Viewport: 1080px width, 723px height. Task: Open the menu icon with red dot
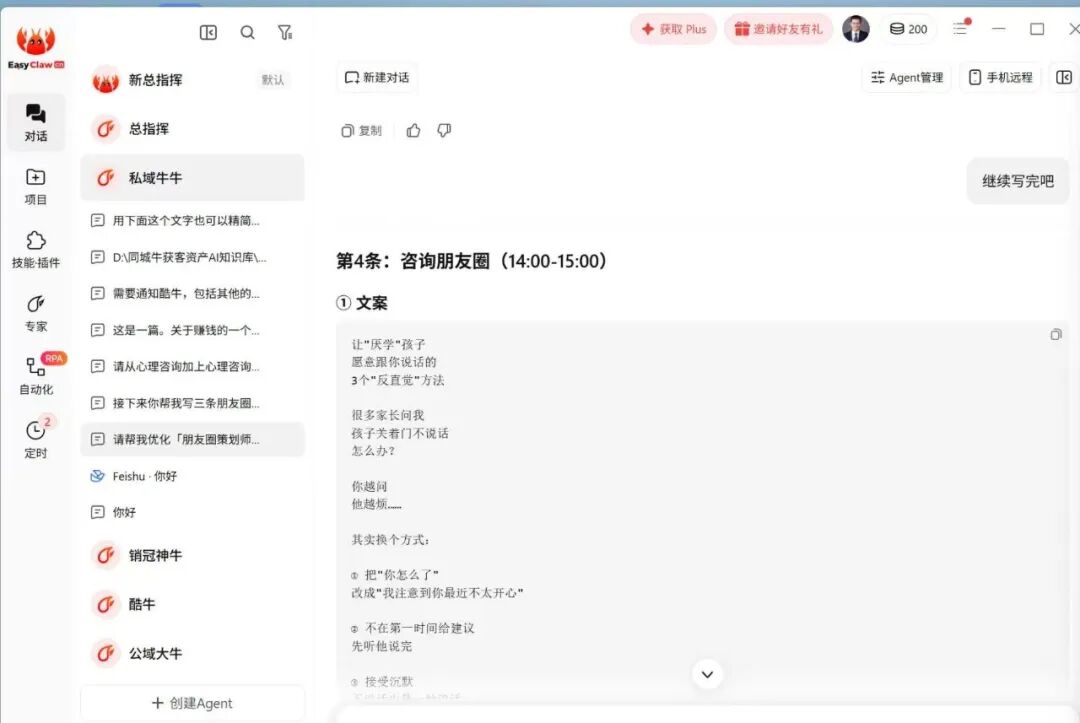(961, 28)
